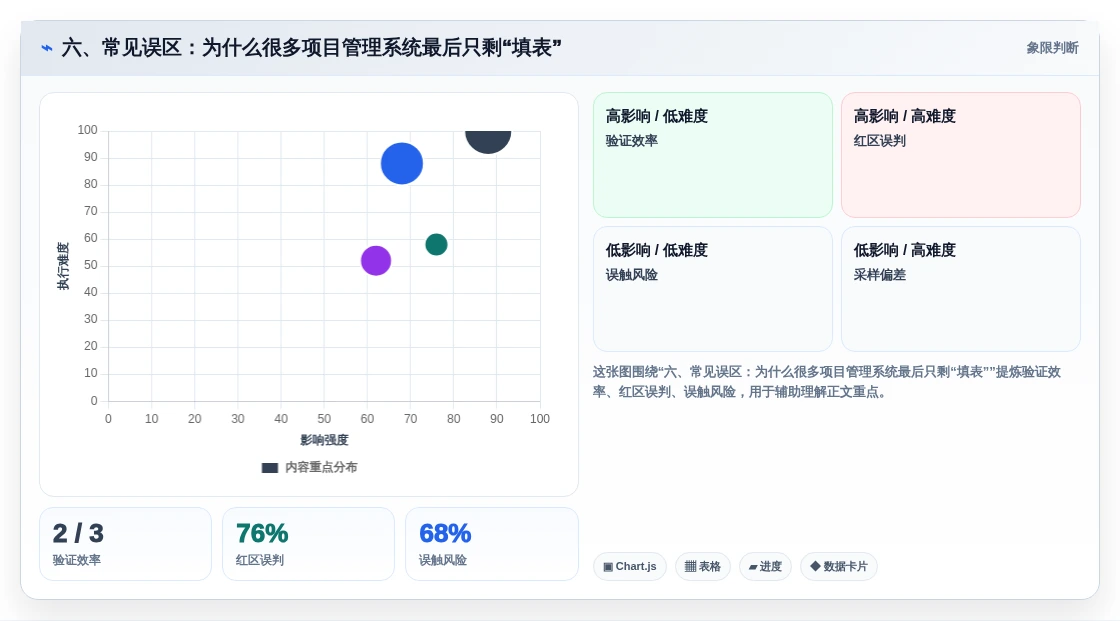
Task: Click the 执行难度 y-axis title
Action: tap(64, 266)
